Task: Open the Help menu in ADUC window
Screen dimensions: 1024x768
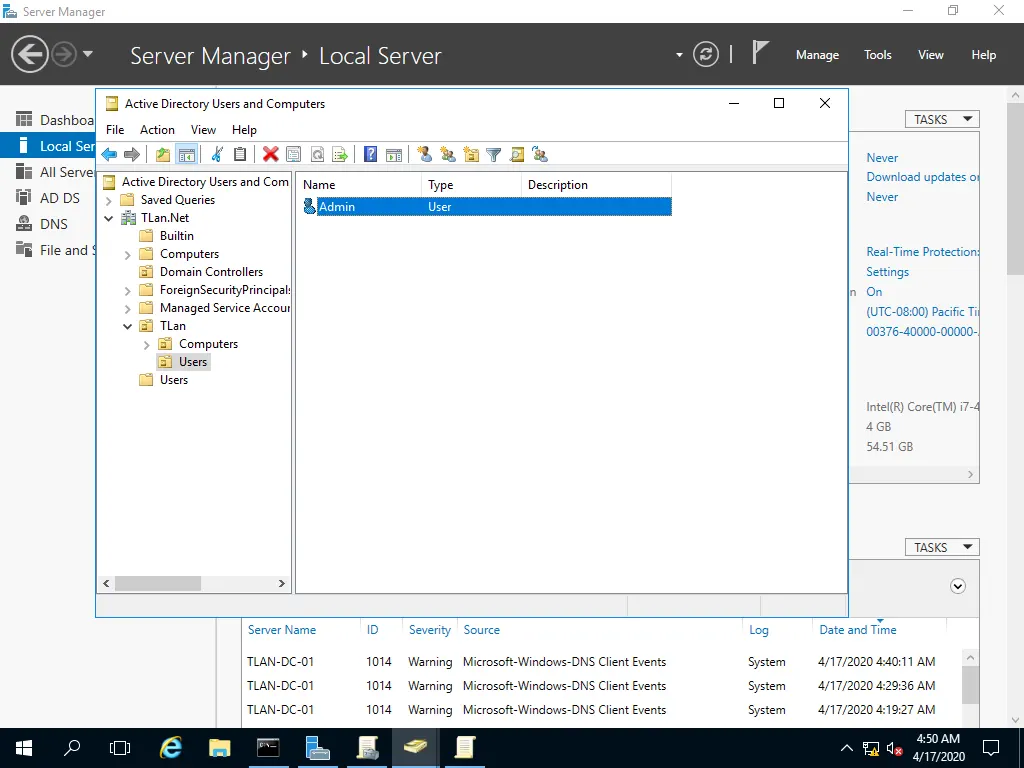Action: coord(244,130)
